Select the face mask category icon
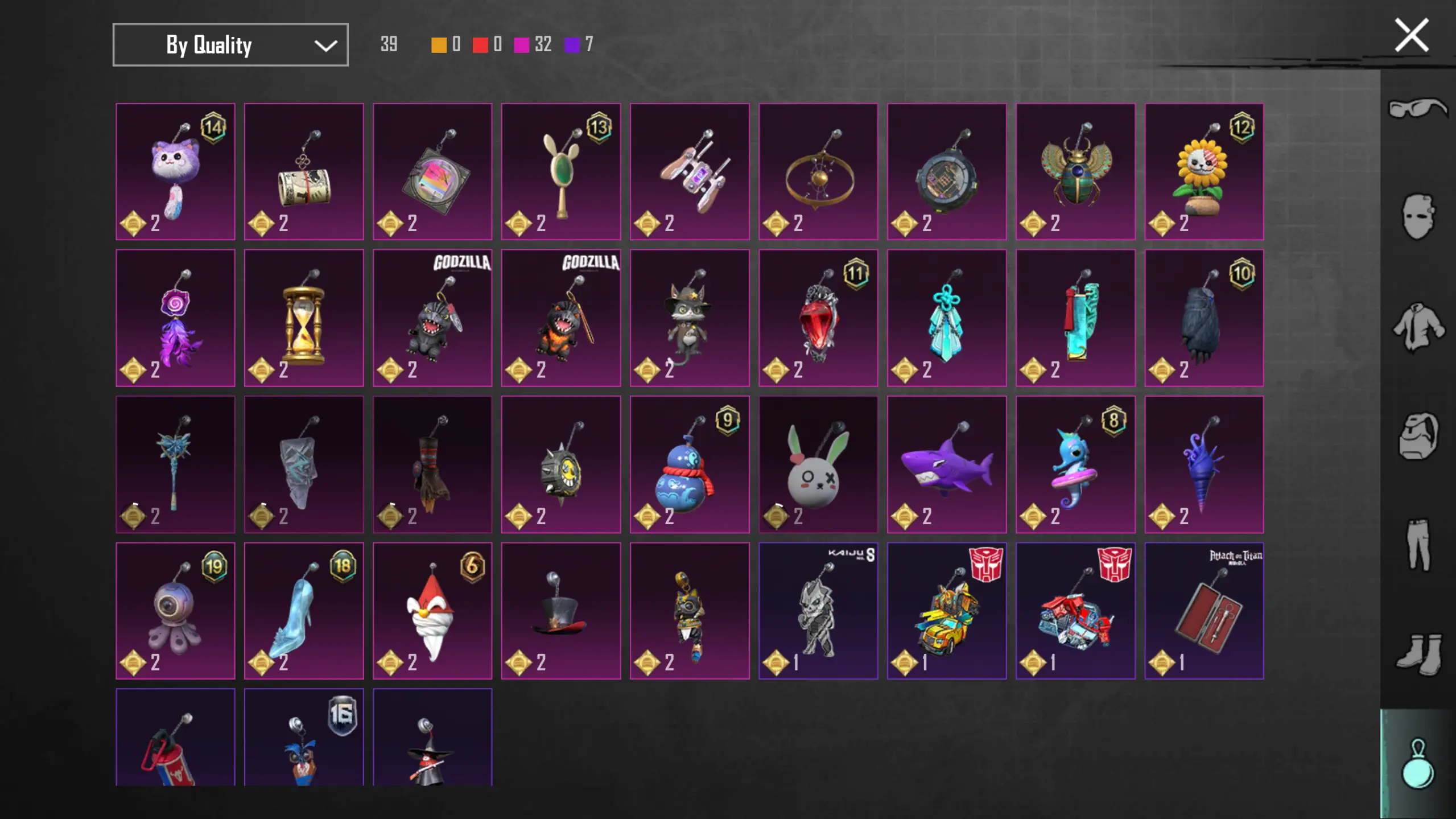Image resolution: width=1456 pixels, height=819 pixels. click(1417, 216)
